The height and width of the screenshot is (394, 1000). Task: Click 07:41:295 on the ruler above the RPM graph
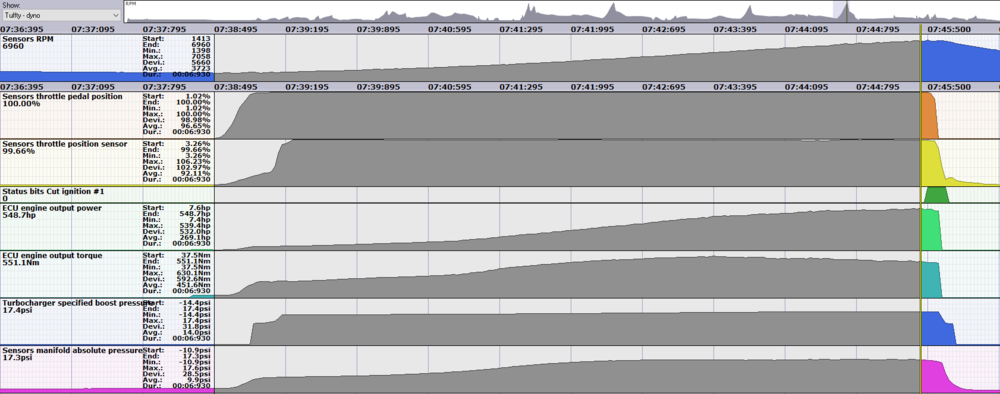pos(520,29)
